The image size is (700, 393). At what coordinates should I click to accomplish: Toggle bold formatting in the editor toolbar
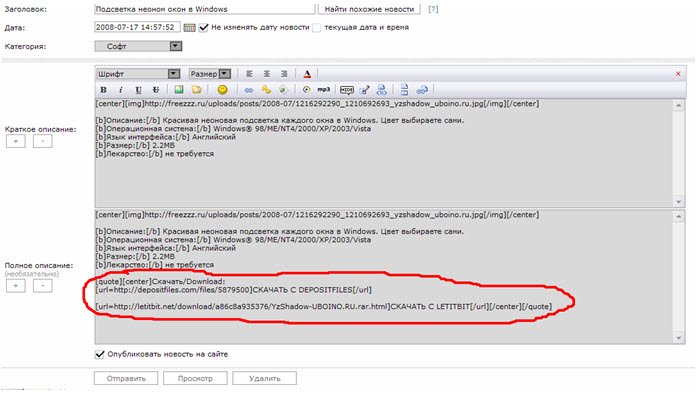point(104,90)
